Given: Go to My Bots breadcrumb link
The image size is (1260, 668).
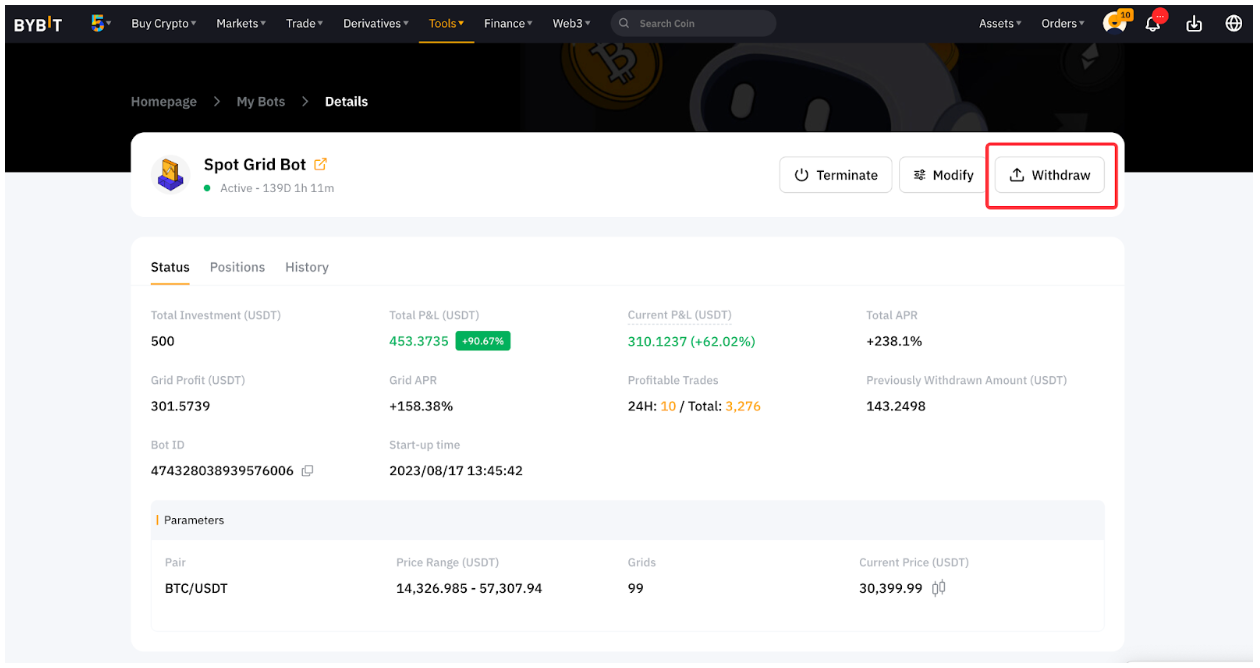Looking at the screenshot, I should pos(261,102).
